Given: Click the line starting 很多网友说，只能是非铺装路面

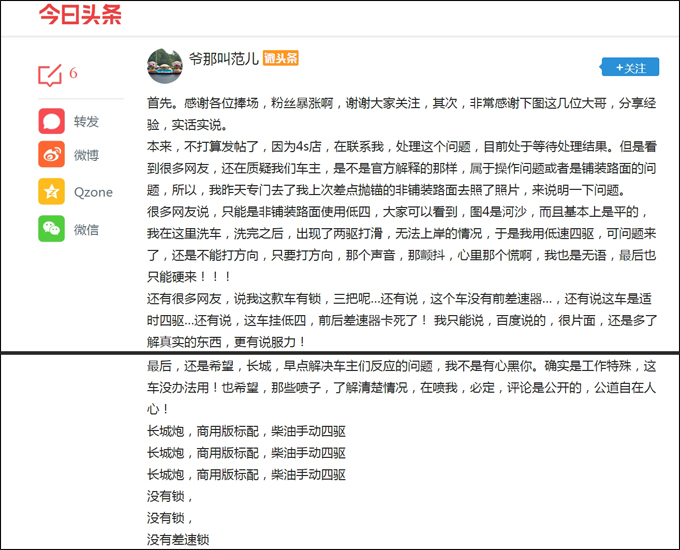Looking at the screenshot, I should pyautogui.click(x=397, y=212).
